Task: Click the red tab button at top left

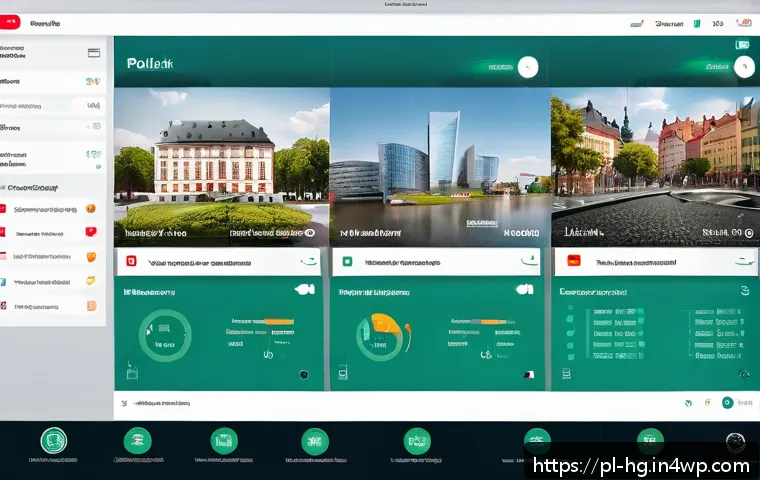Action: point(9,21)
